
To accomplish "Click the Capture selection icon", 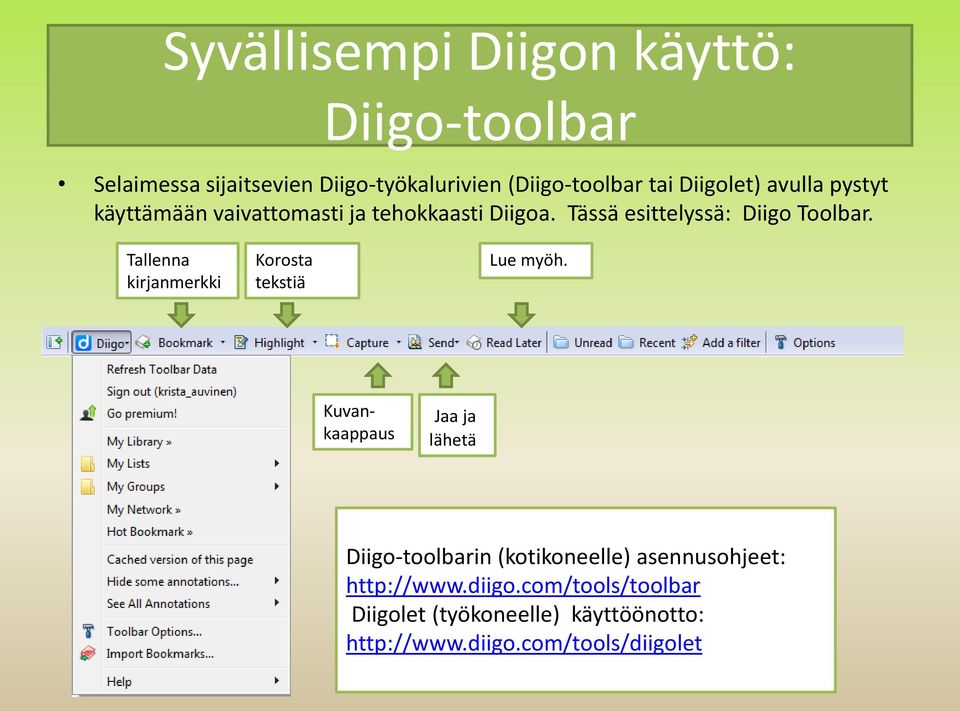I will point(332,342).
